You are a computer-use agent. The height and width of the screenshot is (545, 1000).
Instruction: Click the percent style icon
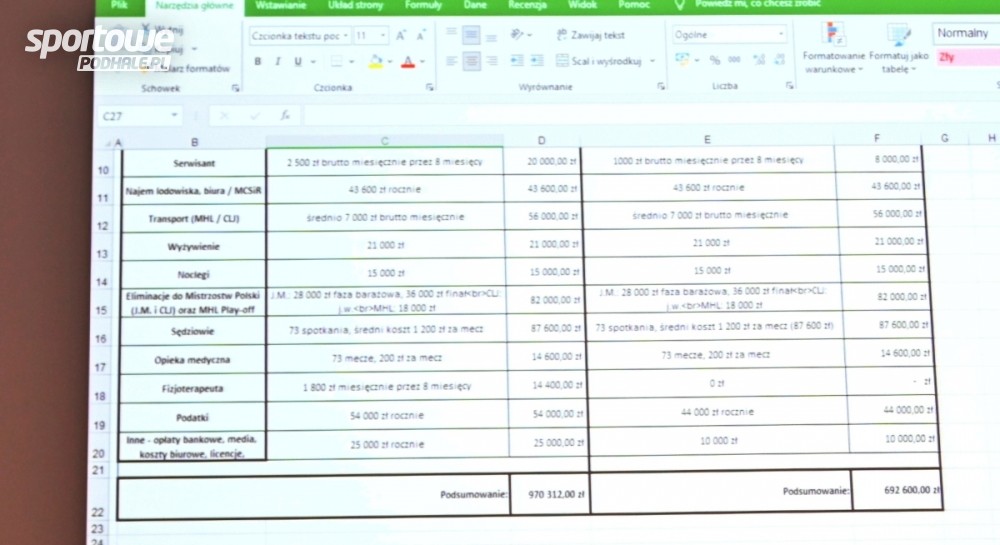click(x=715, y=60)
